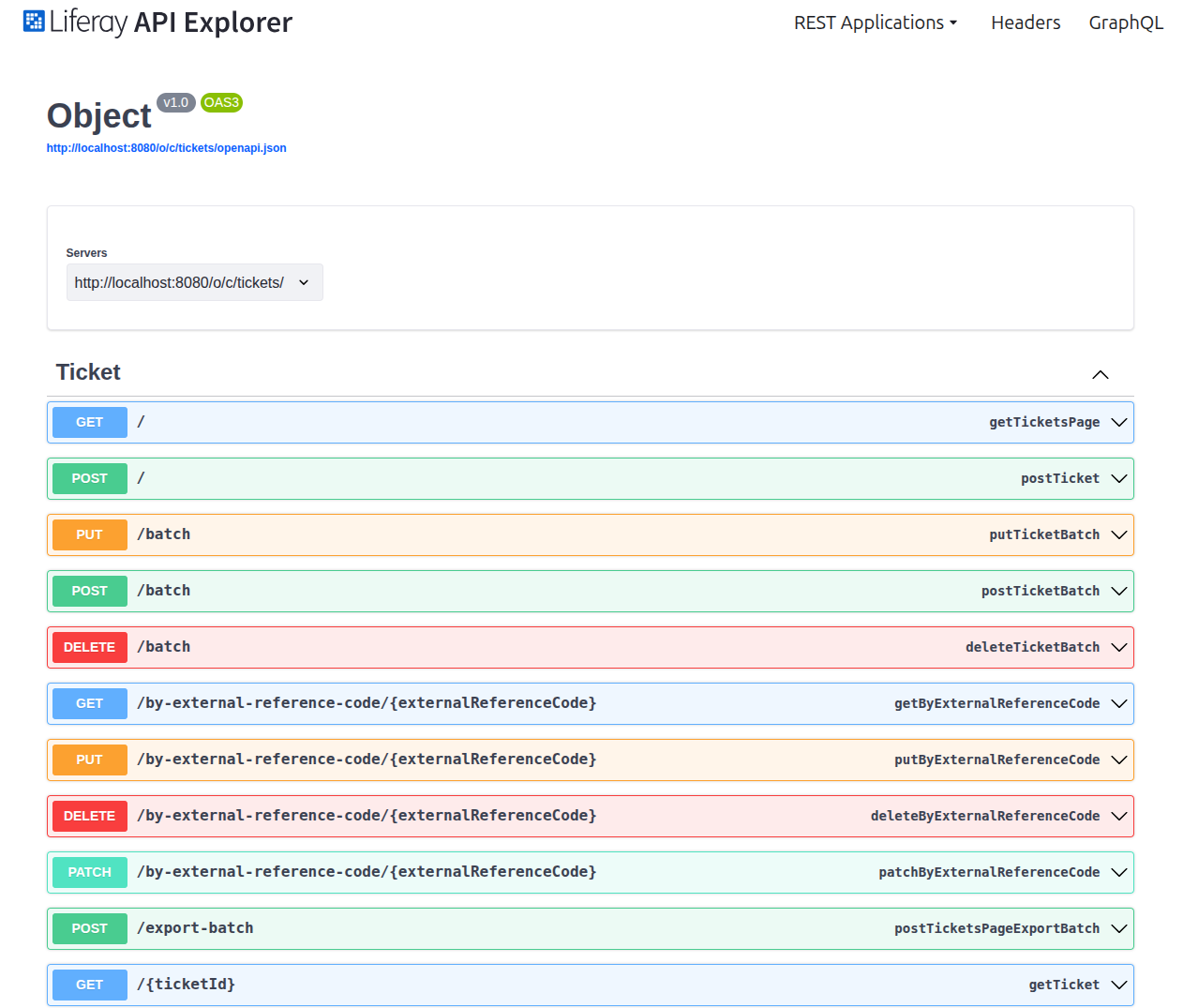Click the /batch path in deleteTicketBatch row
Viewport: 1198px width, 1008px height.
click(164, 647)
